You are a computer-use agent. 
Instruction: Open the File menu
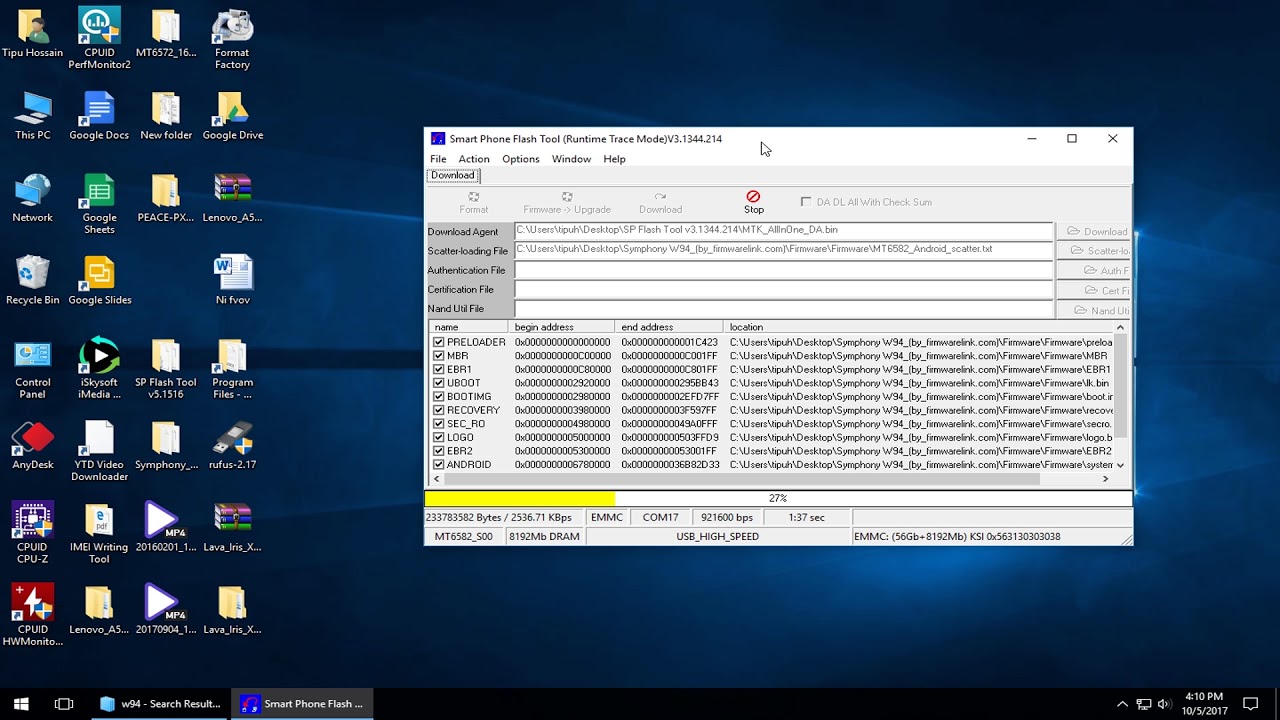point(438,159)
